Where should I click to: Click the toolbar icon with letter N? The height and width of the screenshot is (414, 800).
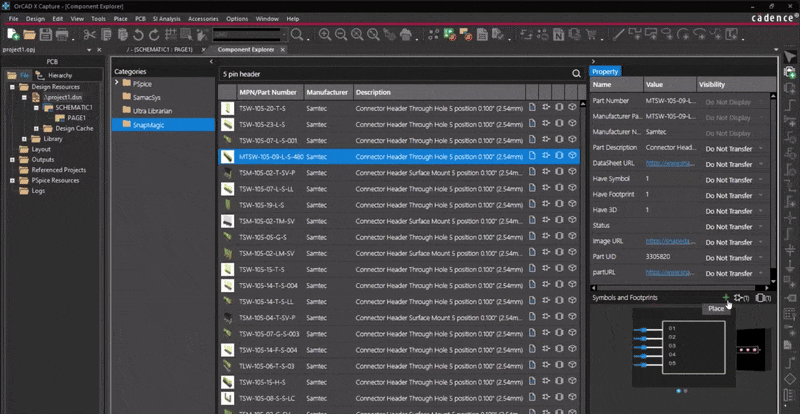pos(559,35)
